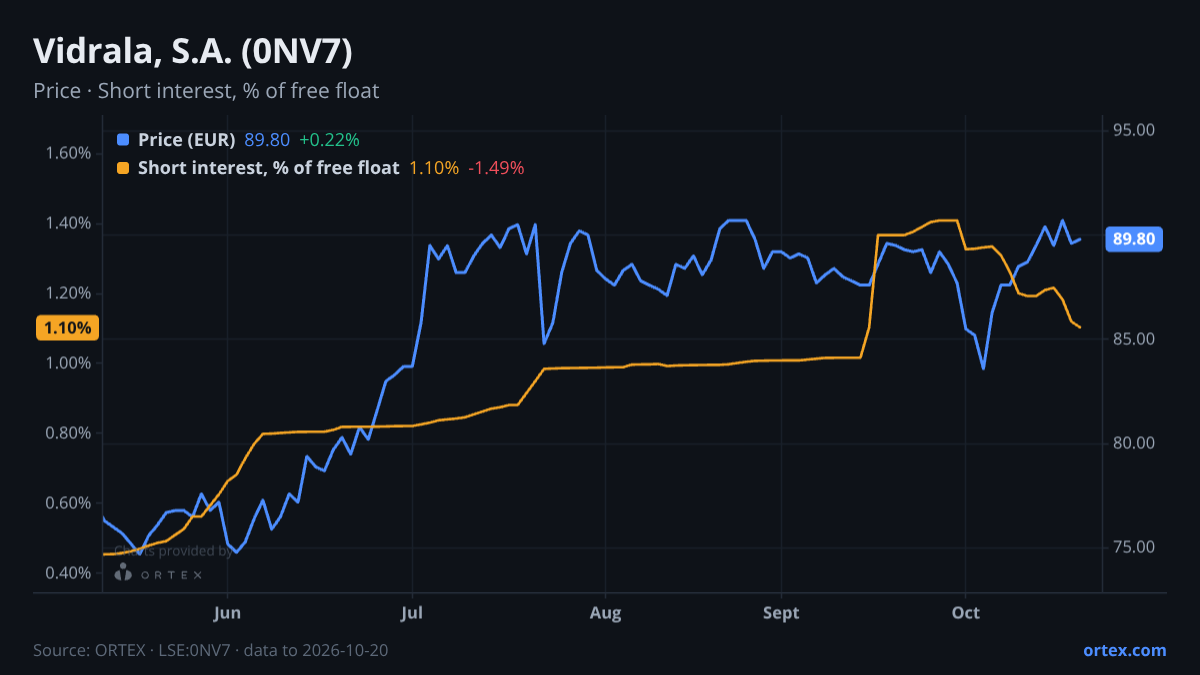Click the 85.00 right axis label
This screenshot has width=1200, height=675.
(x=1133, y=339)
